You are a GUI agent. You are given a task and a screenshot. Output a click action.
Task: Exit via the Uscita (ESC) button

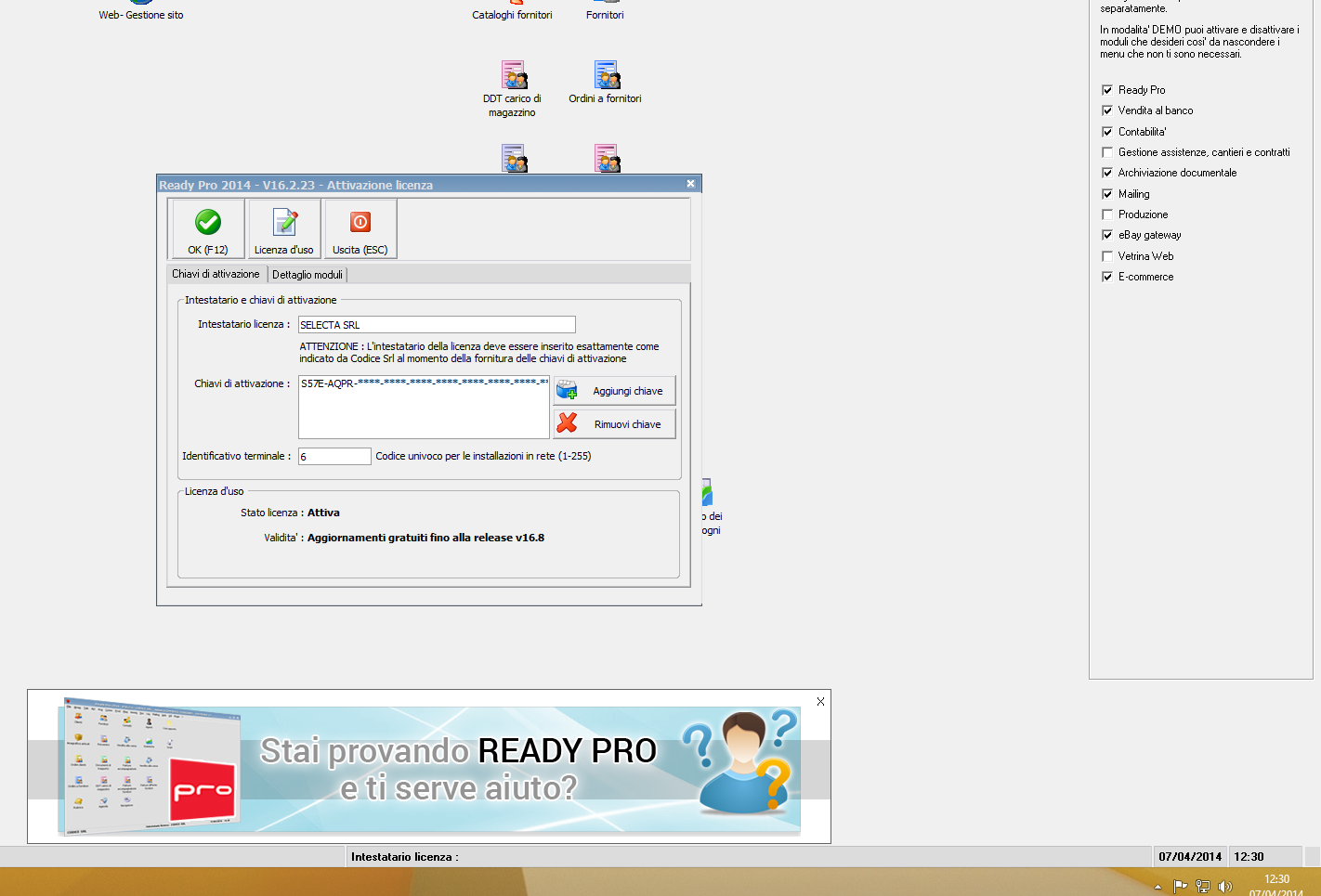coord(360,229)
